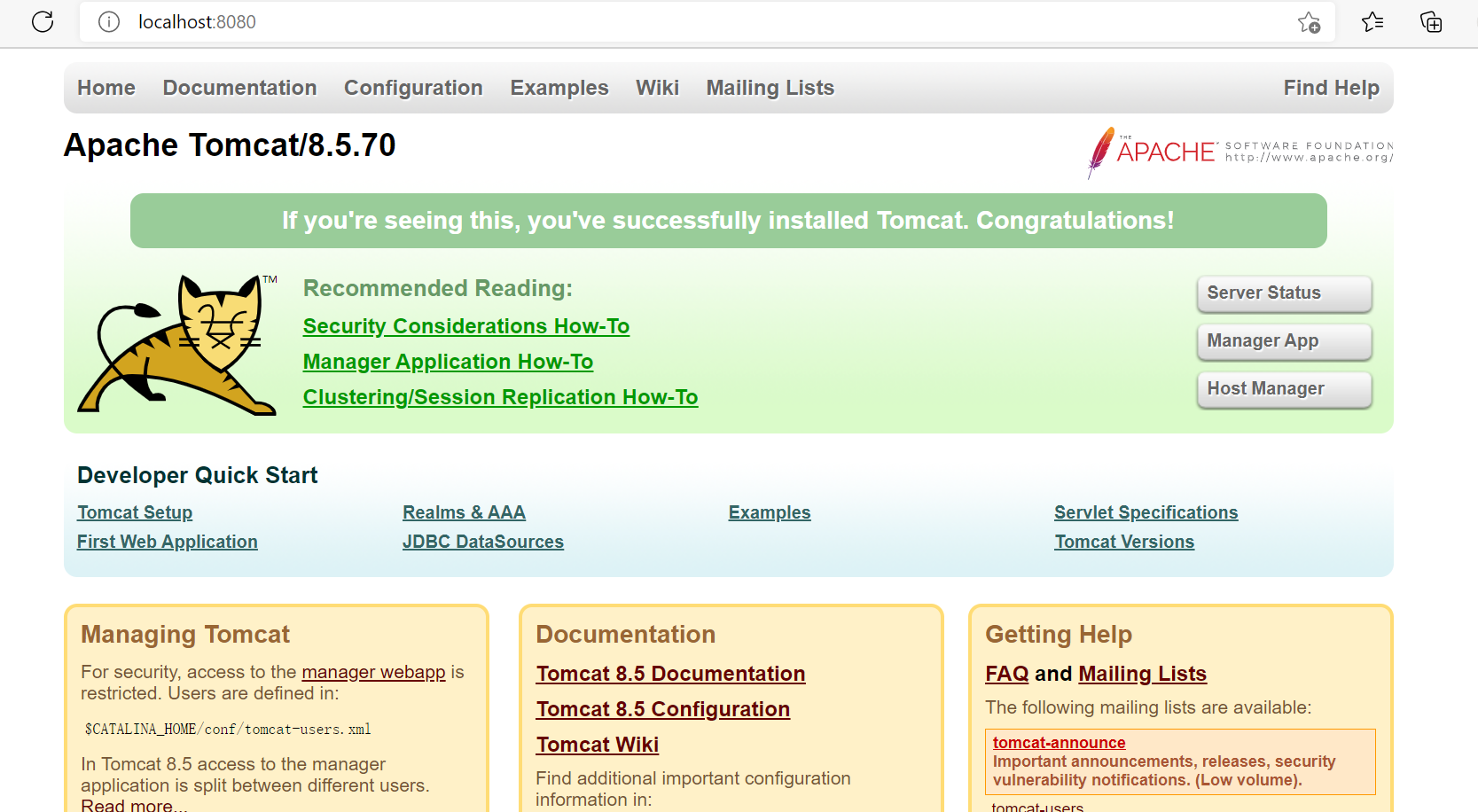Viewport: 1478px width, 812px height.
Task: Click the congratulations banner message
Action: [x=728, y=221]
